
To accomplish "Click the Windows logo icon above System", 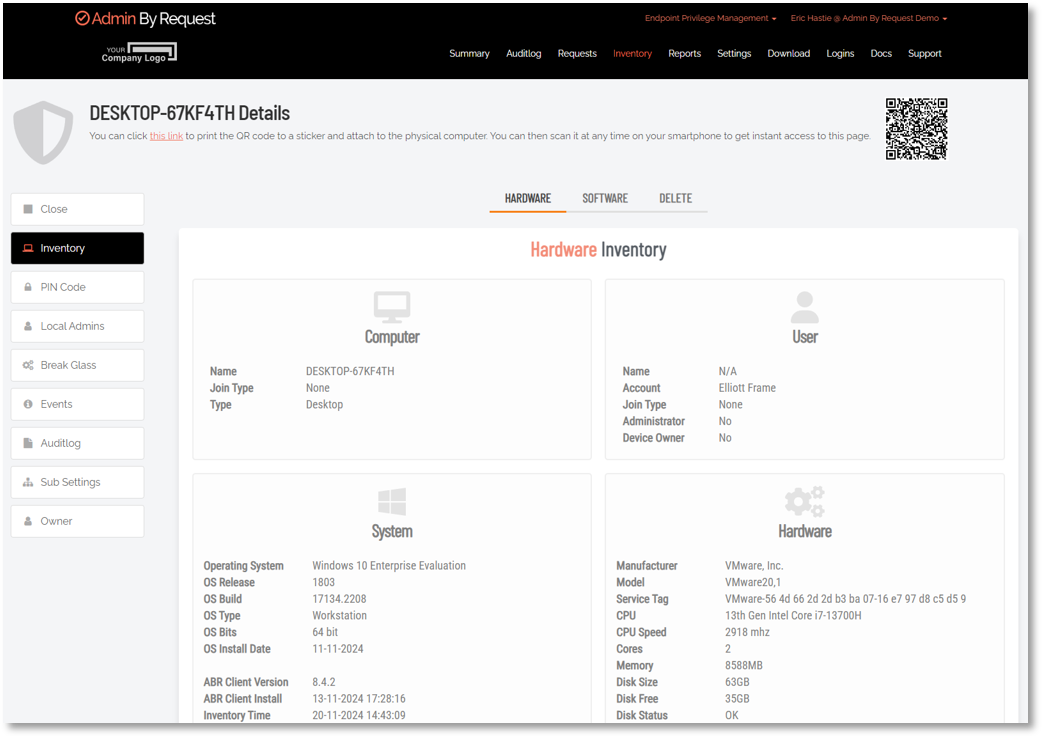I will (x=392, y=502).
